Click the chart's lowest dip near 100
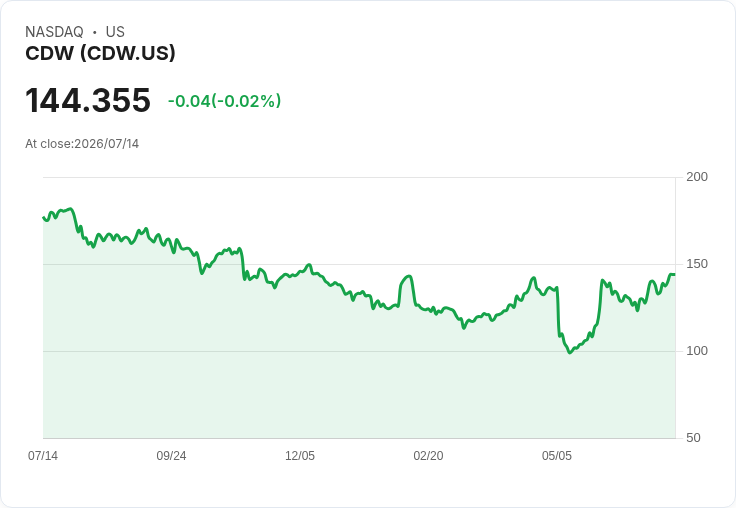This screenshot has height=508, width=736. click(570, 352)
